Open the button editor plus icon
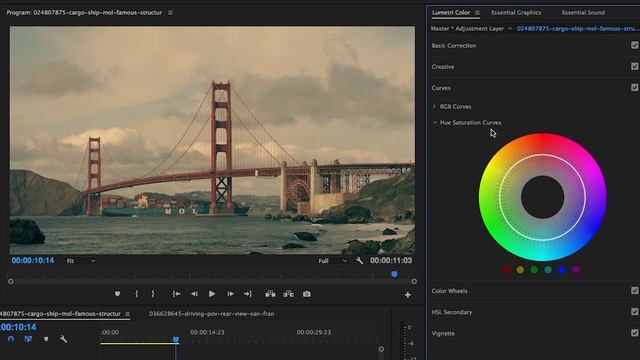This screenshot has height=360, width=640. [407, 295]
